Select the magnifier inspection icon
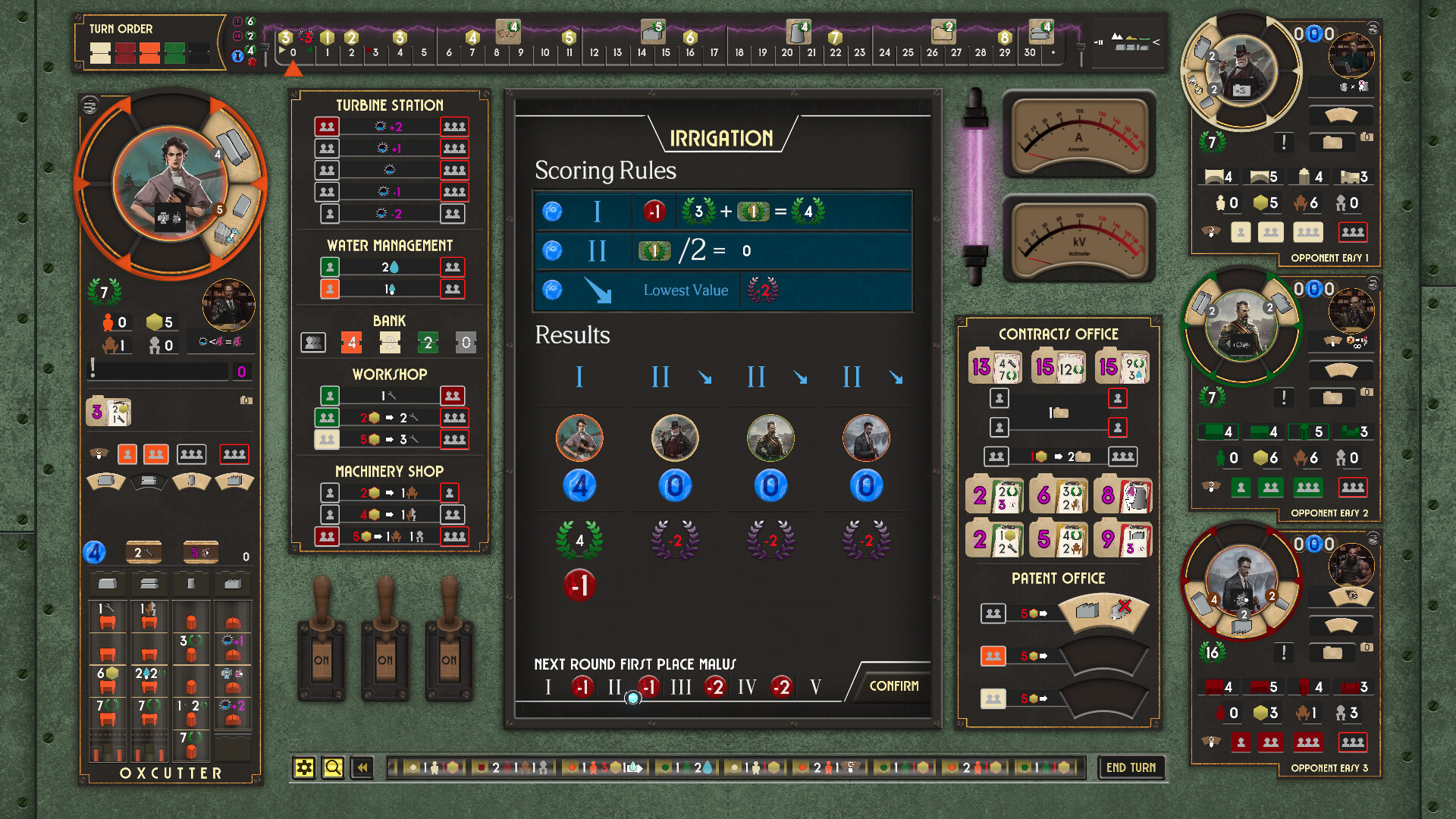Viewport: 1456px width, 819px height. pyautogui.click(x=332, y=767)
